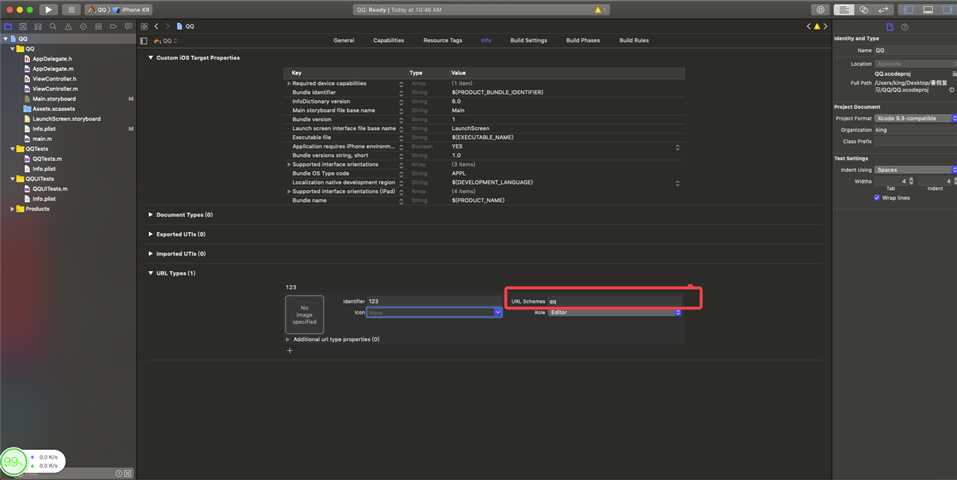The width and height of the screenshot is (957, 480).
Task: Open the Report navigator icon
Action: click(128, 27)
